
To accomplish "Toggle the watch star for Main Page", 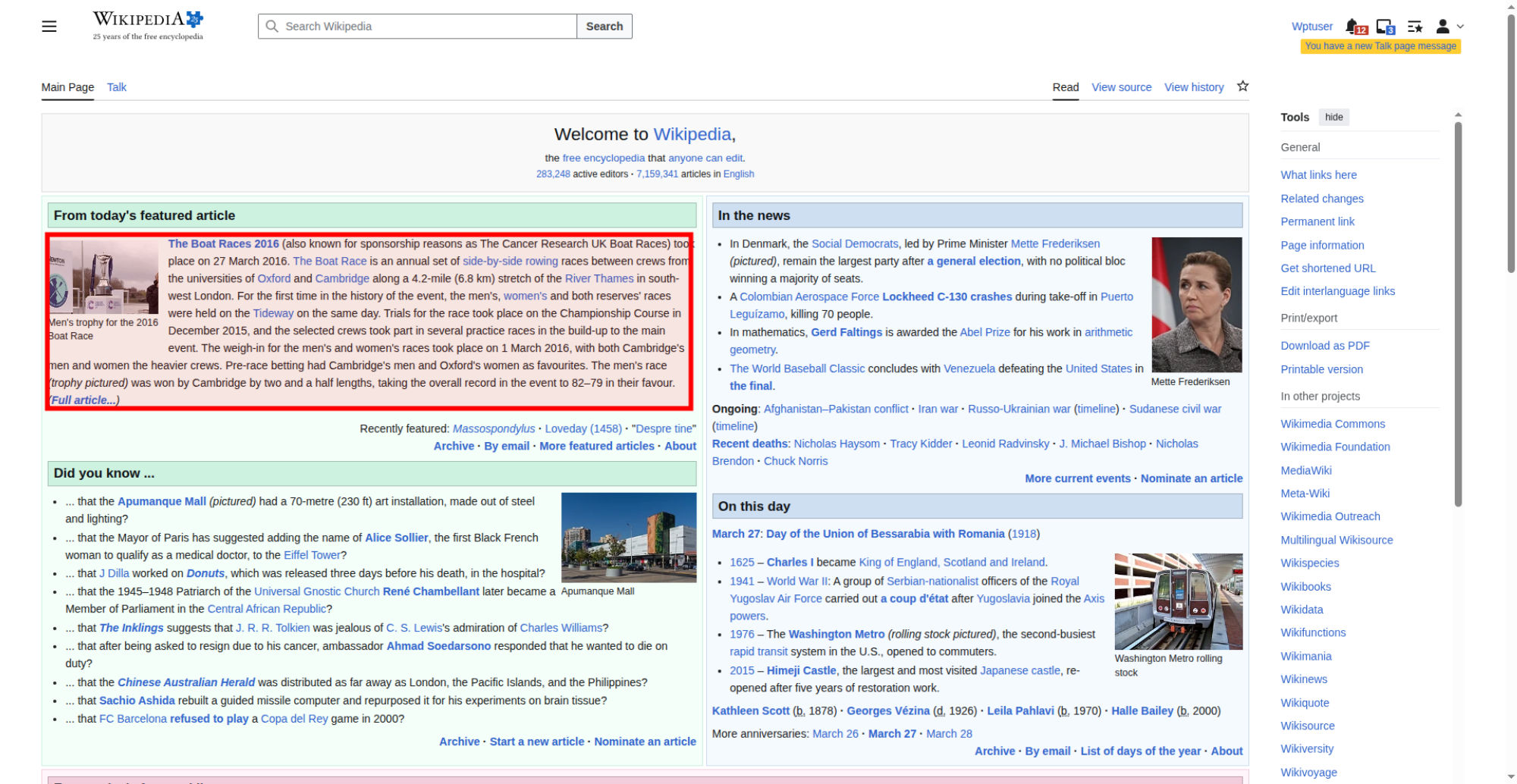I will [x=1242, y=86].
